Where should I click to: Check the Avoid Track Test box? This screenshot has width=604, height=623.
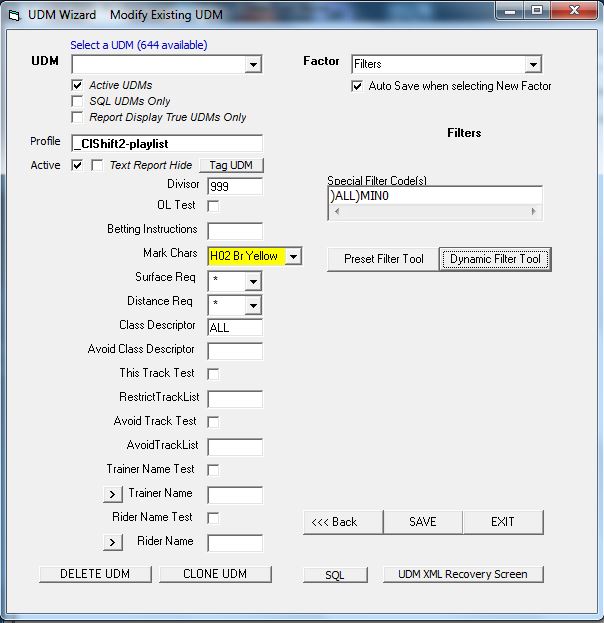pyautogui.click(x=213, y=422)
